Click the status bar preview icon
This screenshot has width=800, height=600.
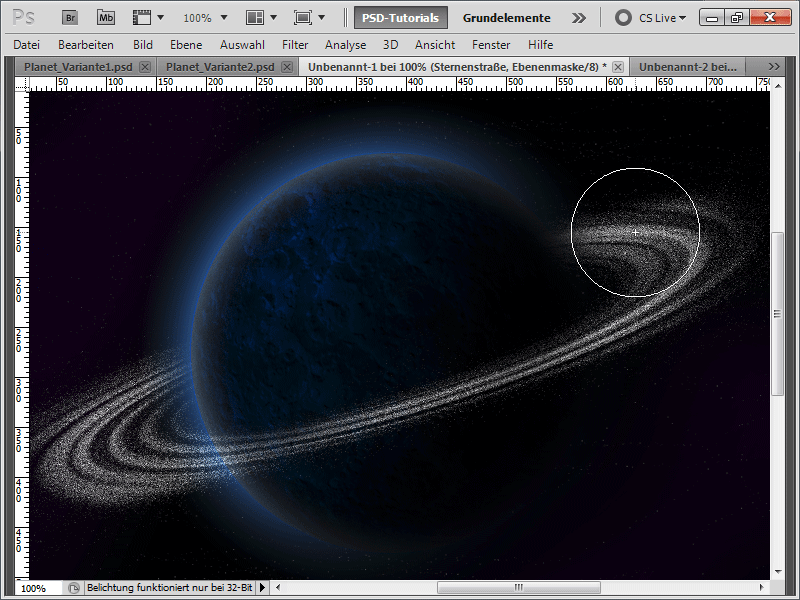74,588
